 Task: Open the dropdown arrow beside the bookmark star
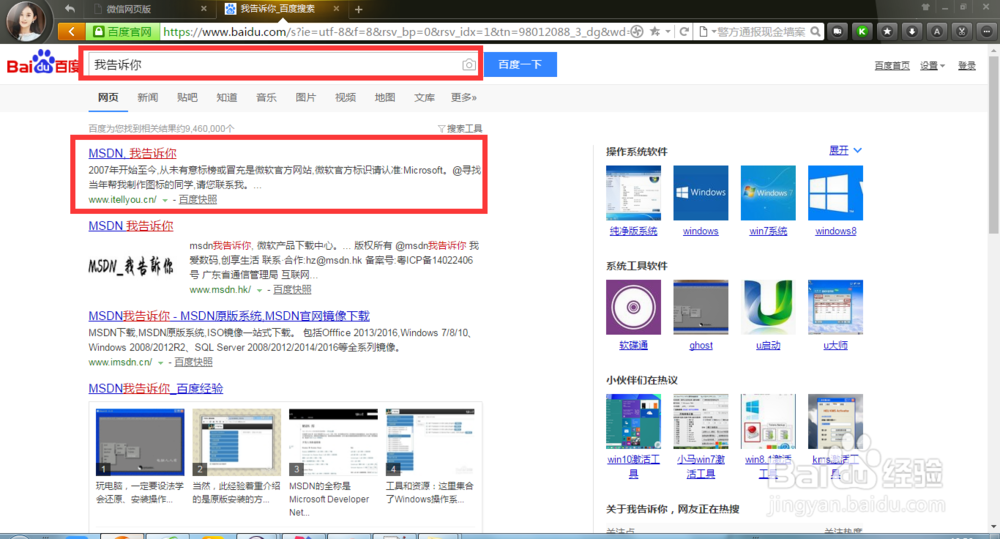[x=668, y=31]
